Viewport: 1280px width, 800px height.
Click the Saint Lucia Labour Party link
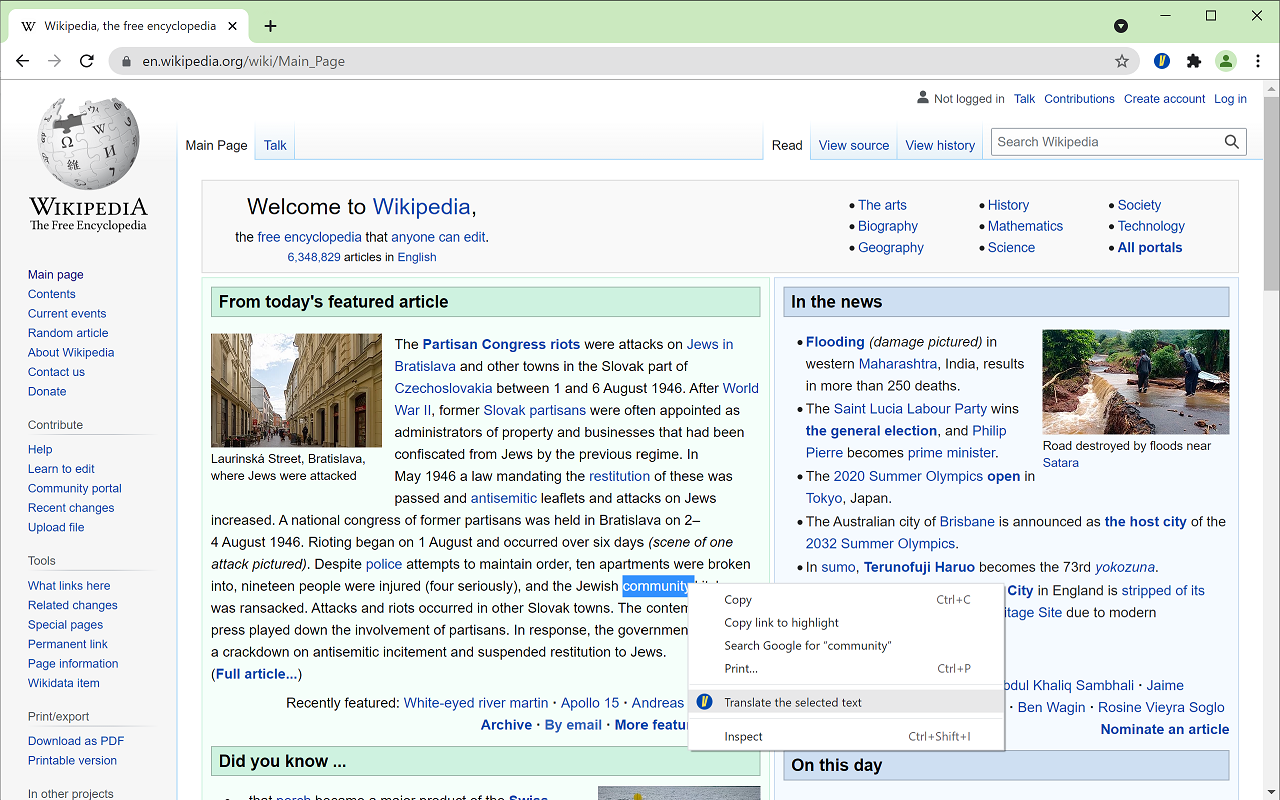(911, 408)
